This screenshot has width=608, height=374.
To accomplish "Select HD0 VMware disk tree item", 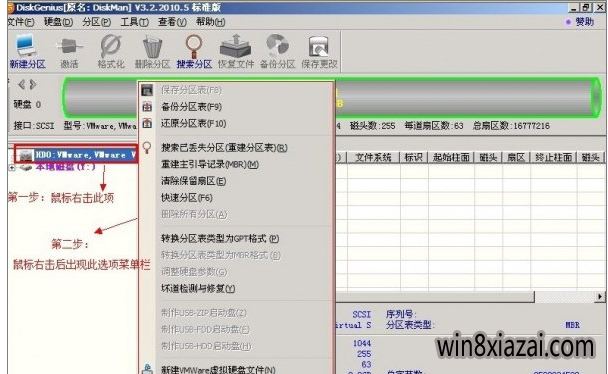I will [x=76, y=155].
